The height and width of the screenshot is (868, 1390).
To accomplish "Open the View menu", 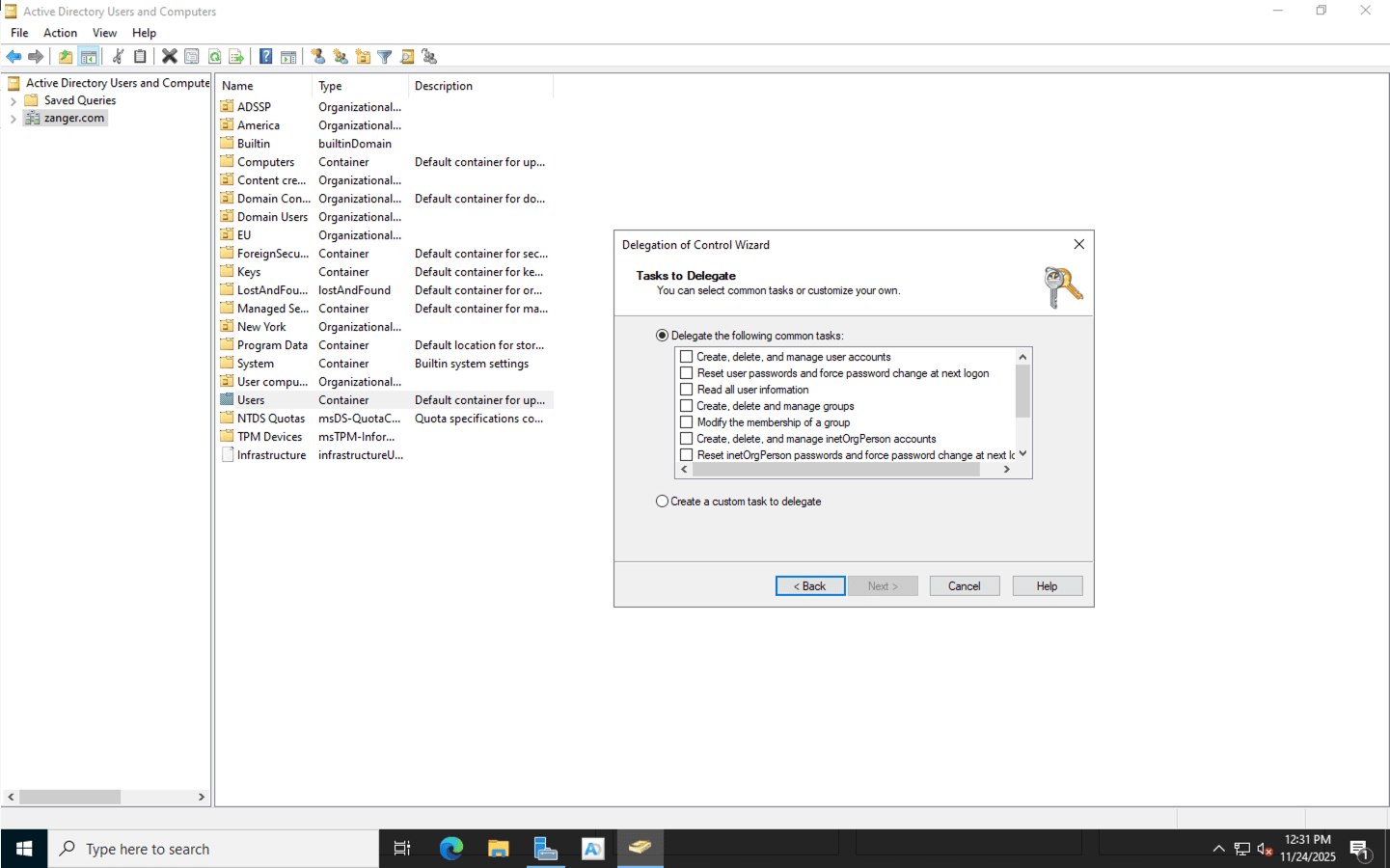I will tap(104, 33).
